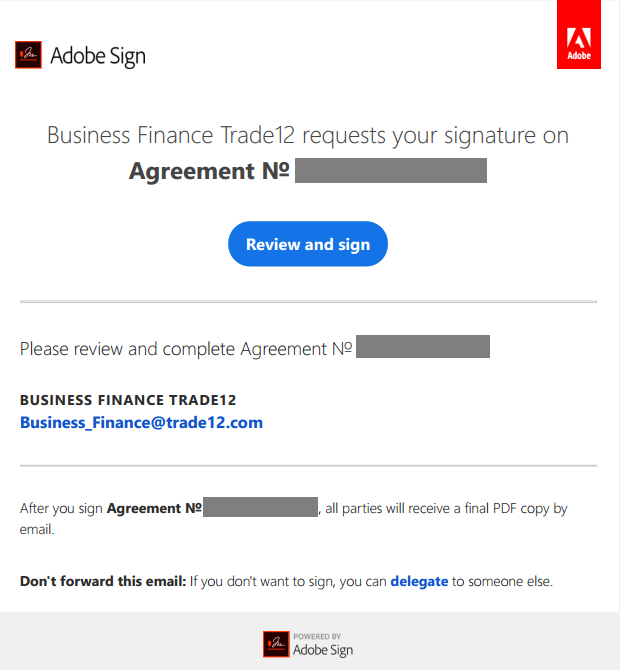The width and height of the screenshot is (620, 670).
Task: Open the Business_Finance@trade12.com email link
Action: (141, 423)
